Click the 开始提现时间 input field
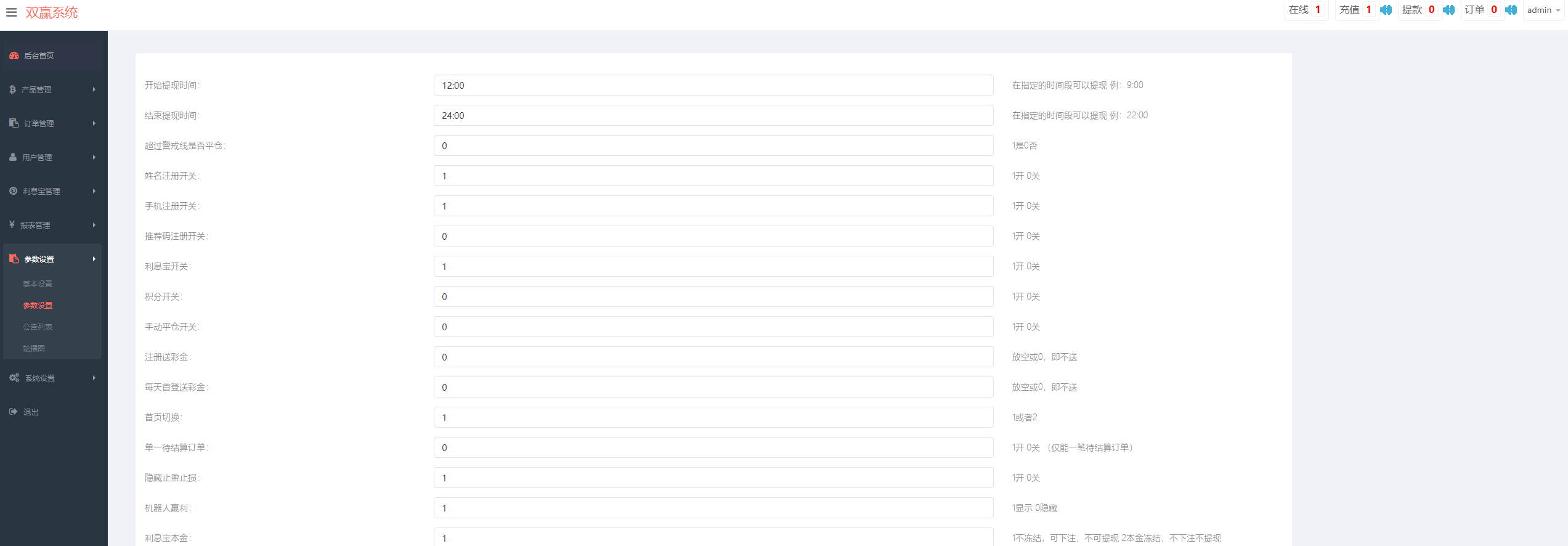The image size is (1568, 546). (x=713, y=85)
